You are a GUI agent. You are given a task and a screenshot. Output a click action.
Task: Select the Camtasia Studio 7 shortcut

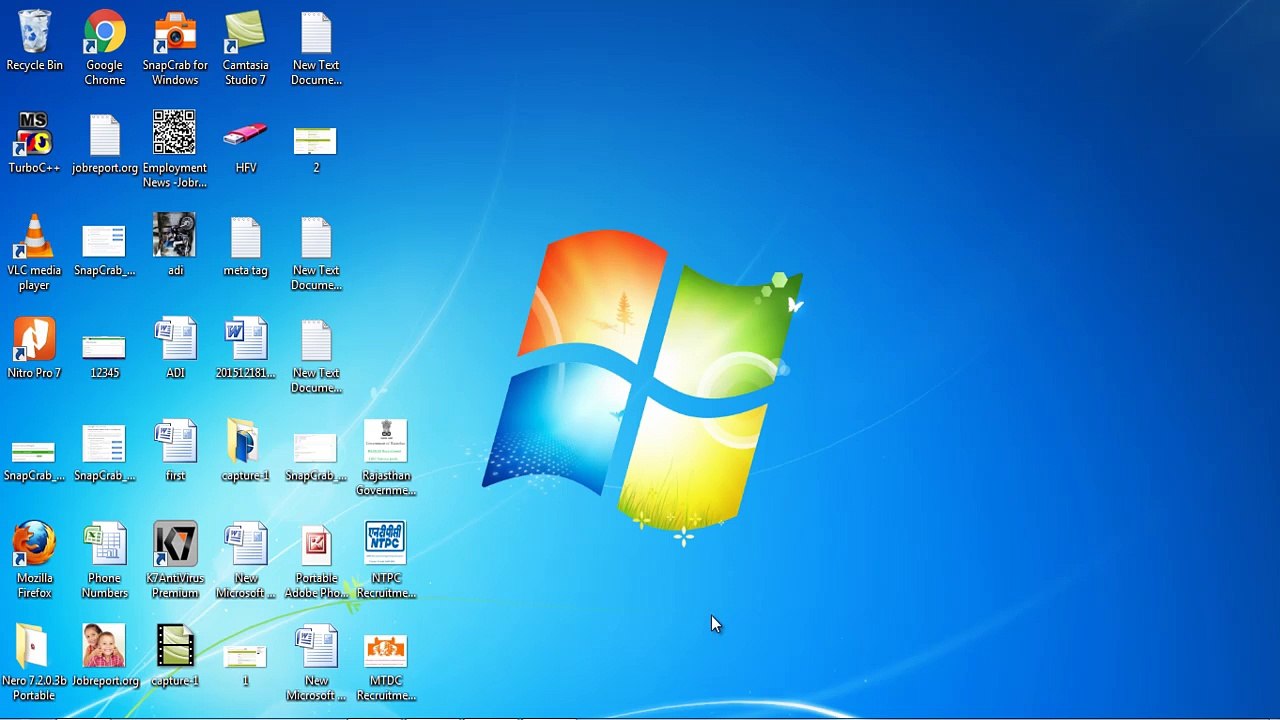245,48
